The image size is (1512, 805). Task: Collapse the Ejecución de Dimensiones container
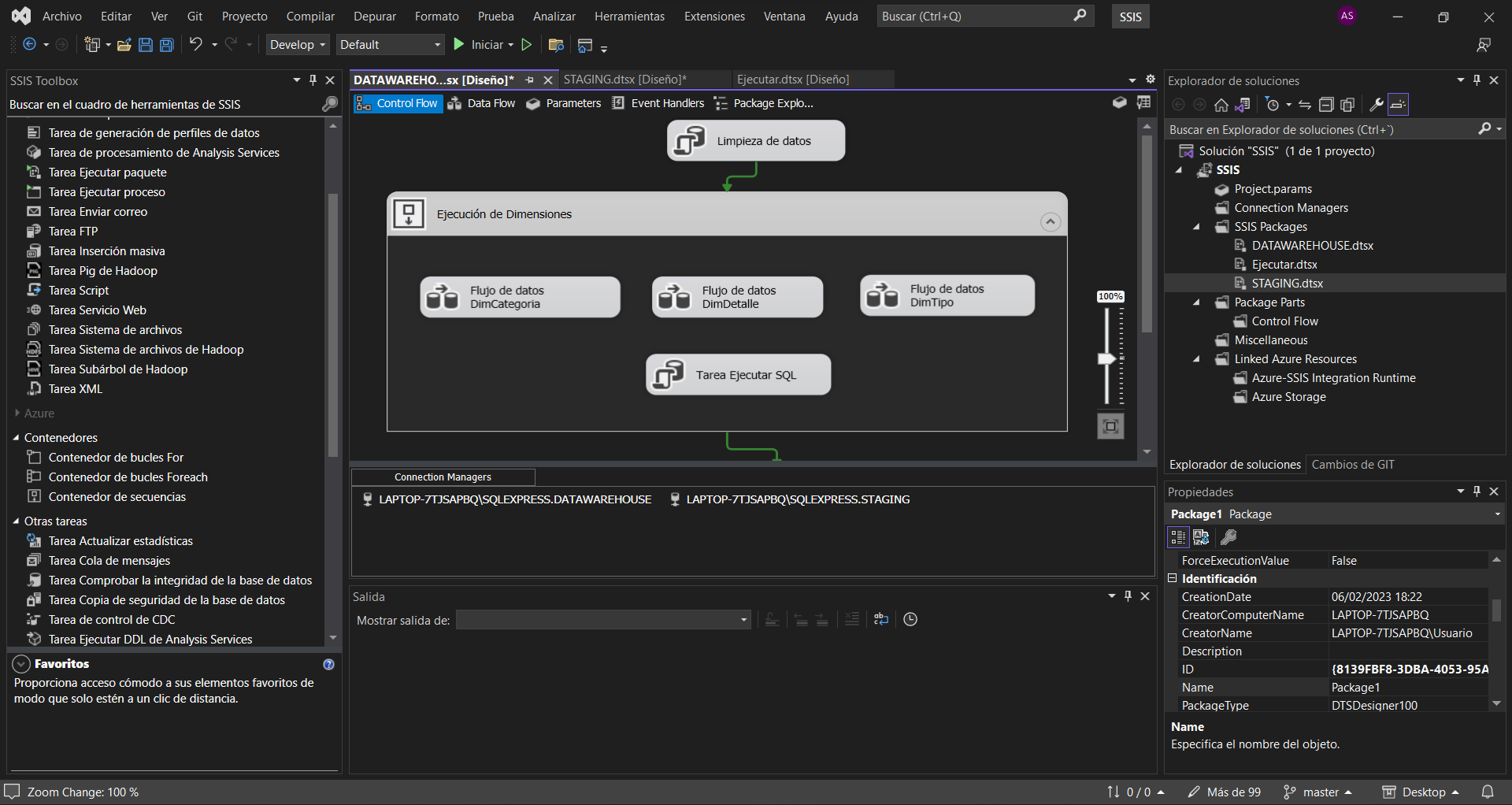point(1050,222)
